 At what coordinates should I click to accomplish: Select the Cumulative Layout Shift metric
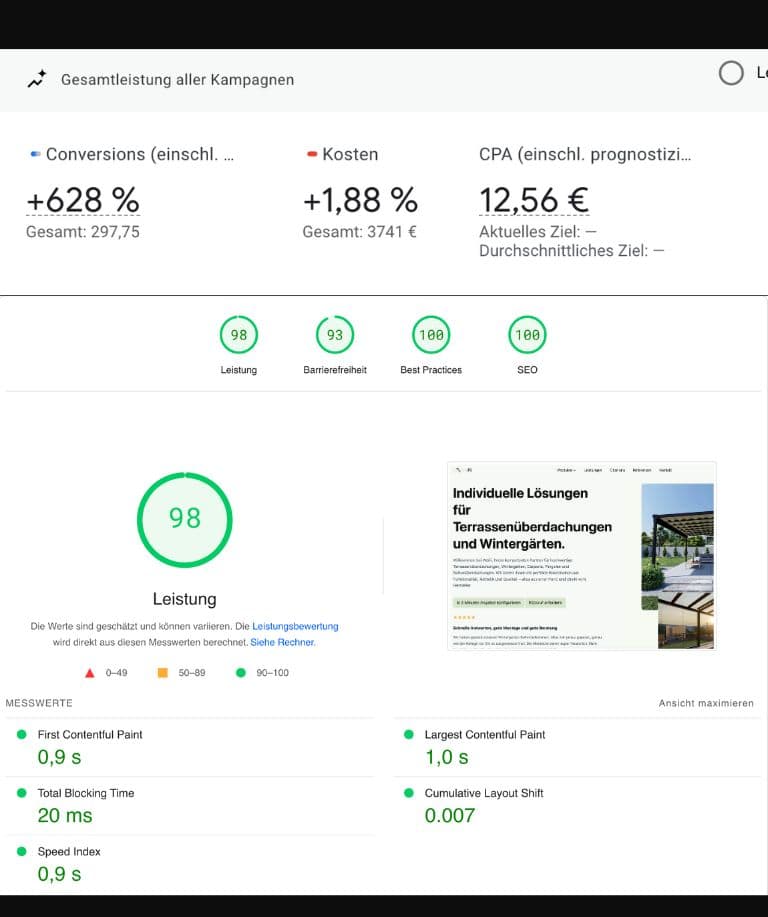tap(484, 793)
